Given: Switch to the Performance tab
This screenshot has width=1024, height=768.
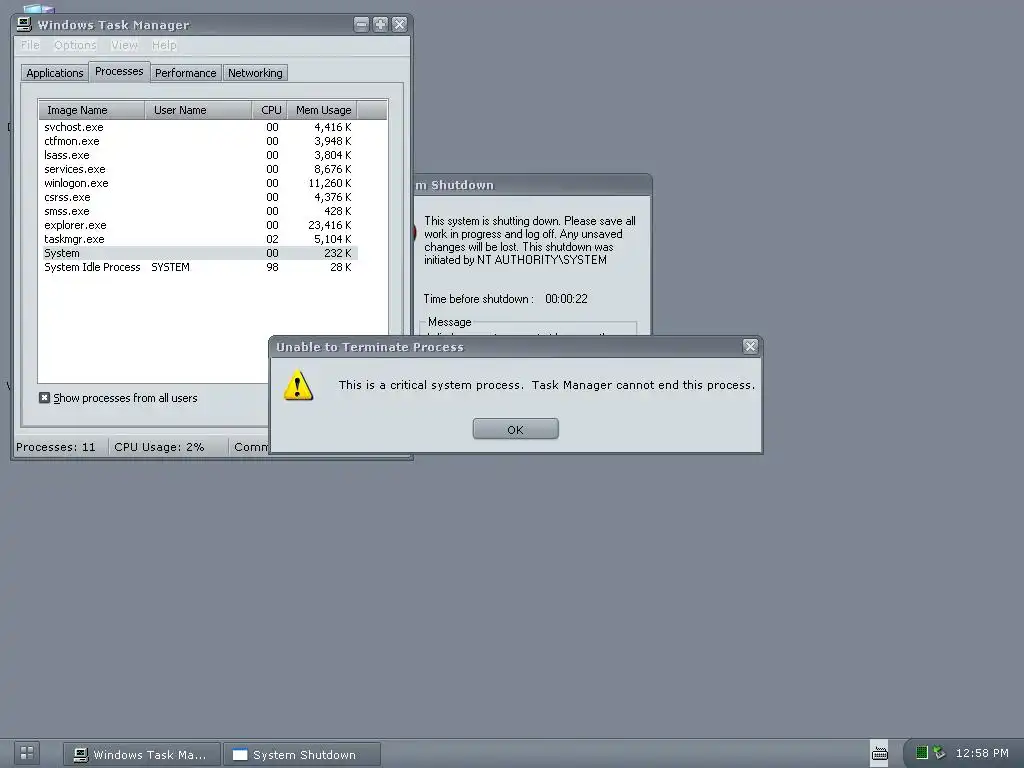Looking at the screenshot, I should click(185, 72).
